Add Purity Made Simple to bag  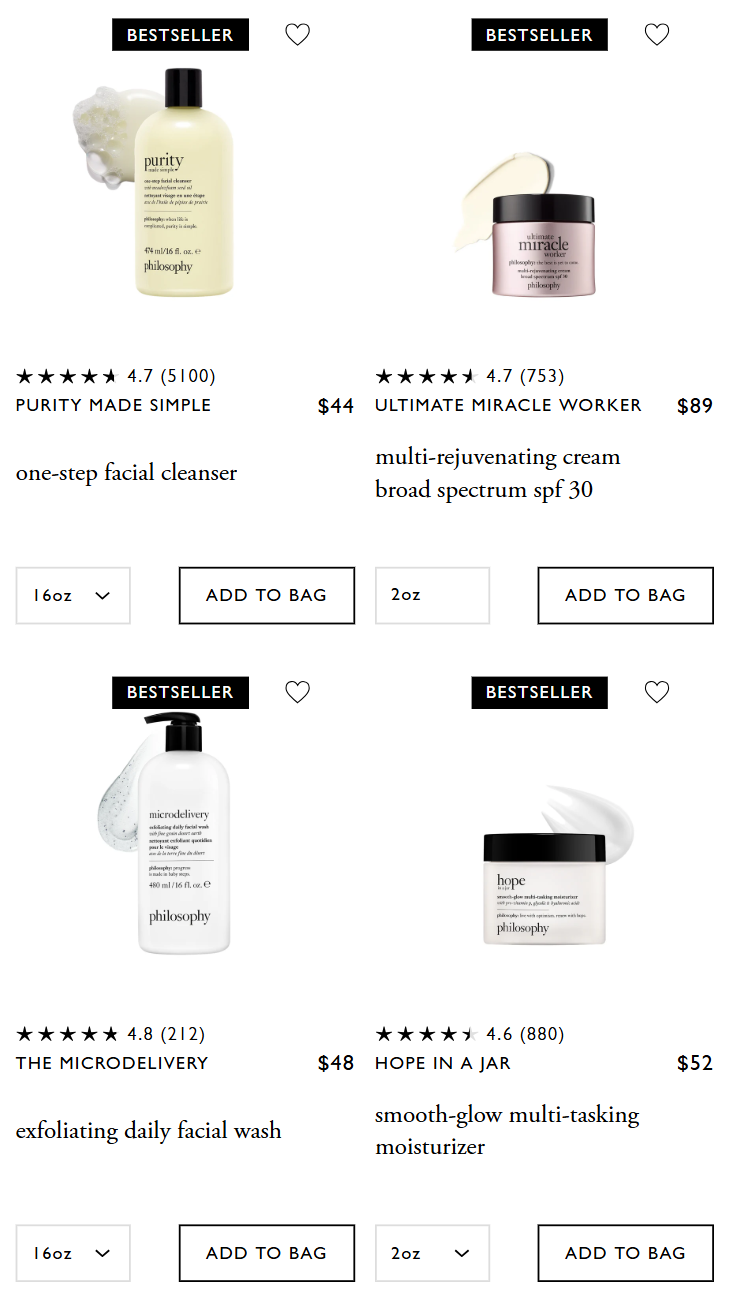click(x=266, y=595)
